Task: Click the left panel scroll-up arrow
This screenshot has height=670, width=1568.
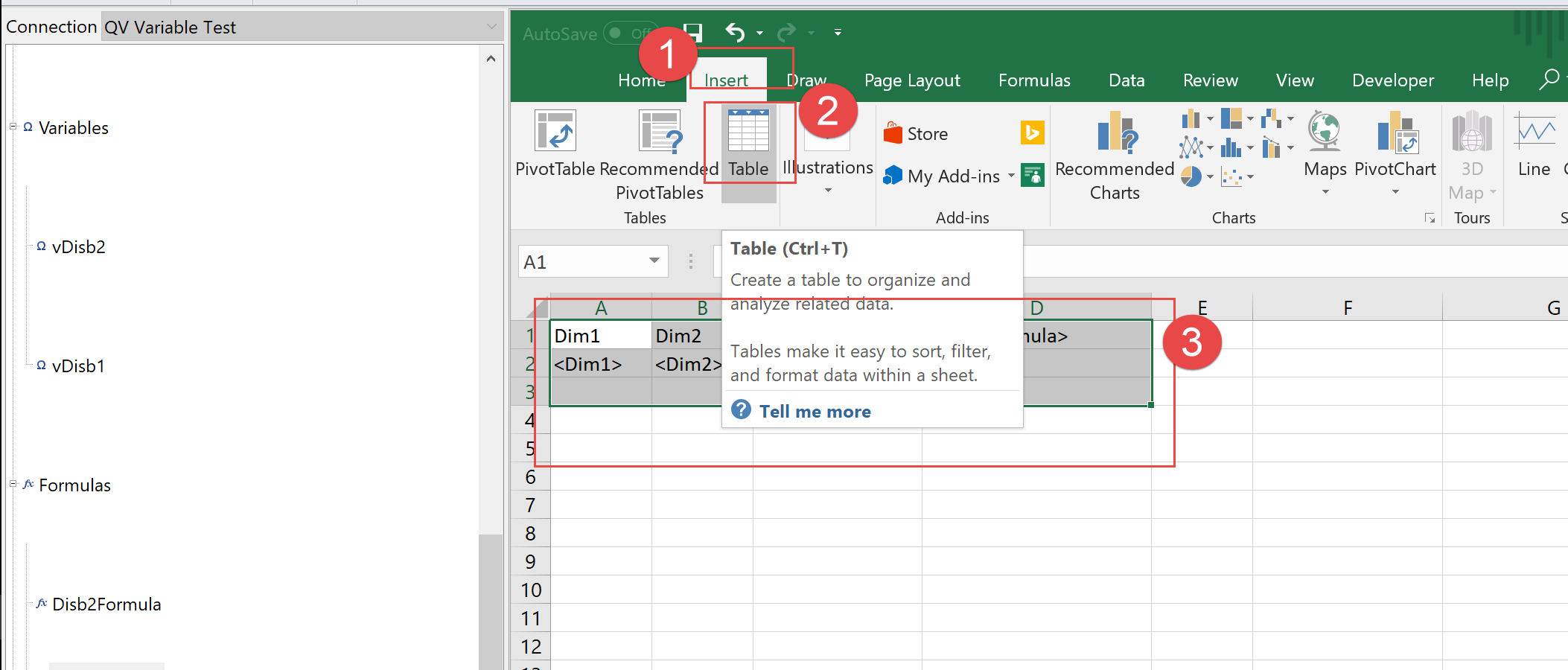Action: pos(491,58)
